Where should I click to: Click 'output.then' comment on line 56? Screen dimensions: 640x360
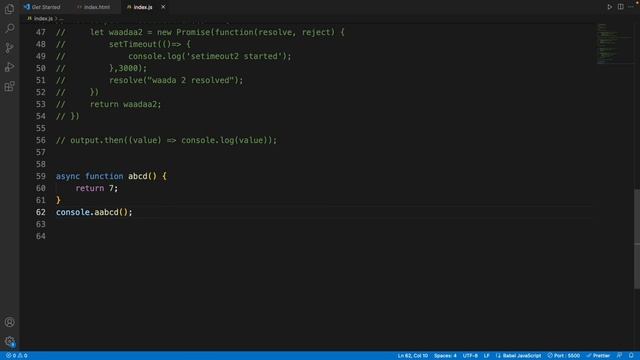point(96,140)
